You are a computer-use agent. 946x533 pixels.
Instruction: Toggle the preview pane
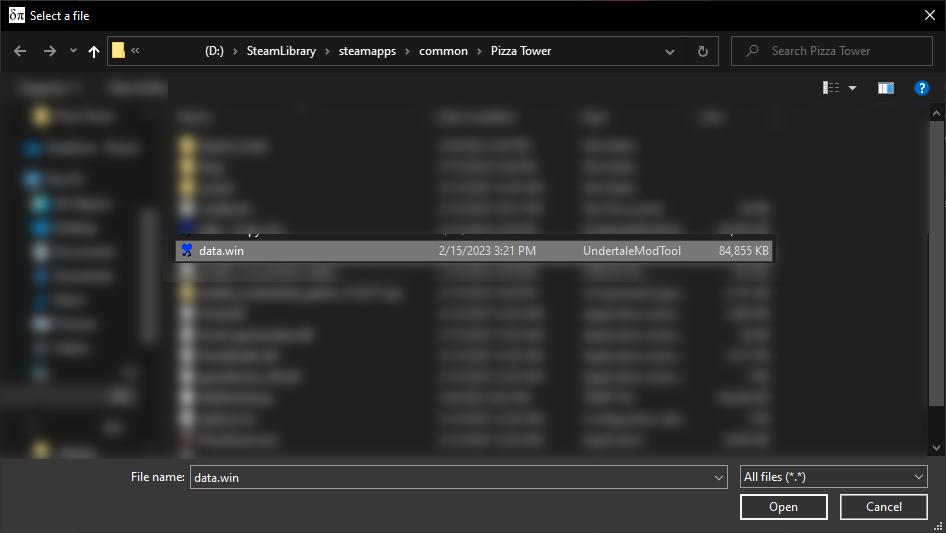885,88
